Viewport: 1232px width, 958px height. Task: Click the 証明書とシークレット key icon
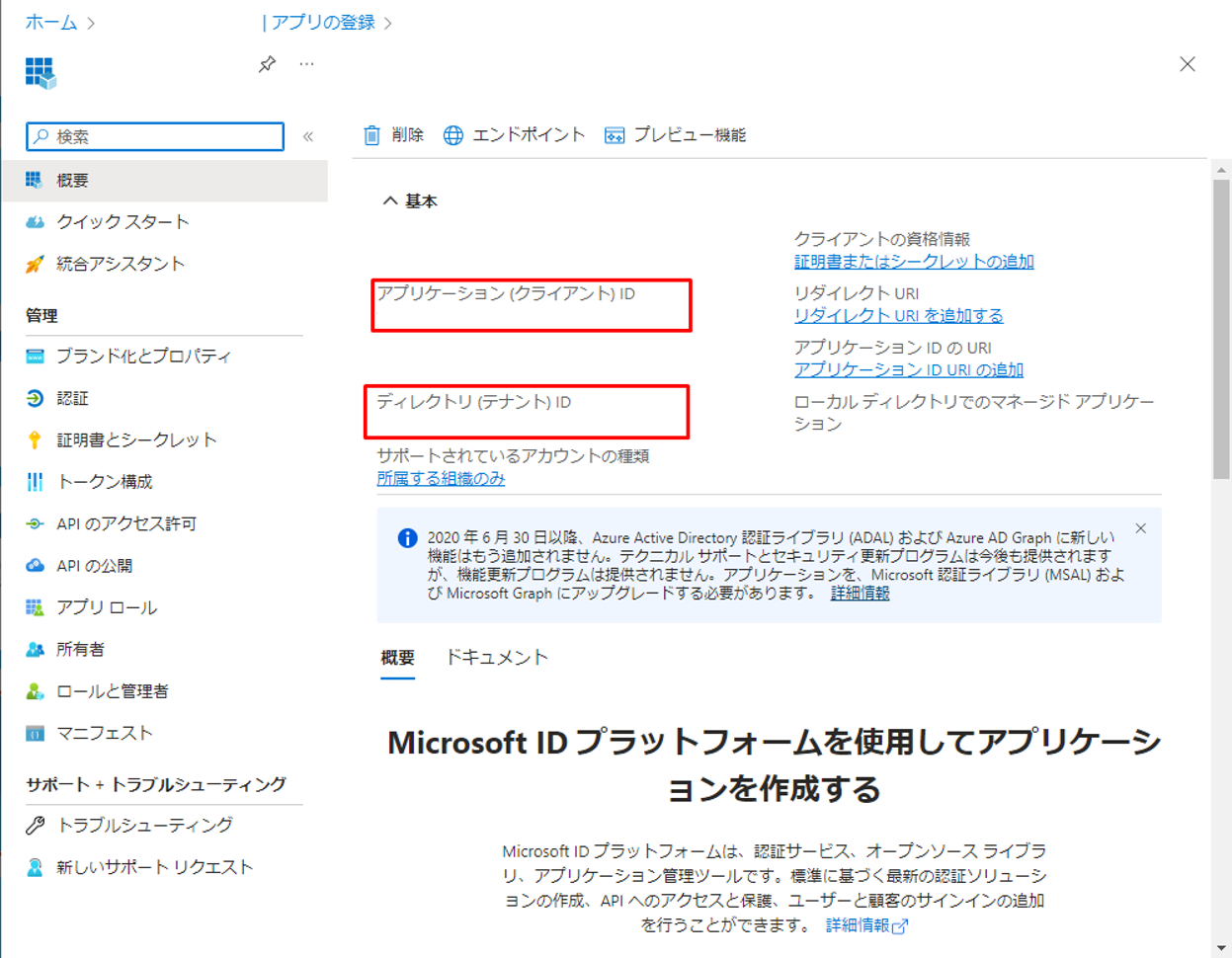35,439
